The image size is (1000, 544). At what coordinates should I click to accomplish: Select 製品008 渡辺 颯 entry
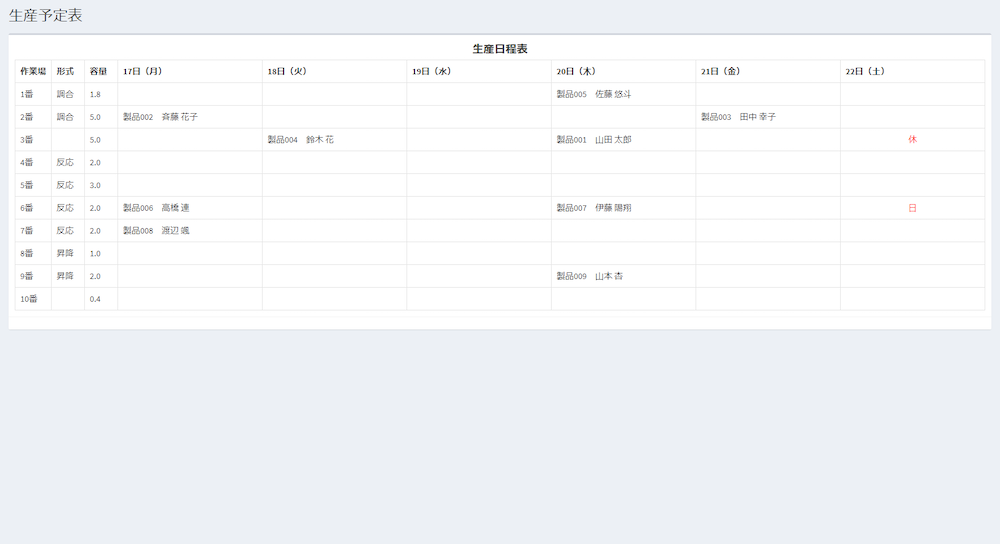[x=156, y=231]
